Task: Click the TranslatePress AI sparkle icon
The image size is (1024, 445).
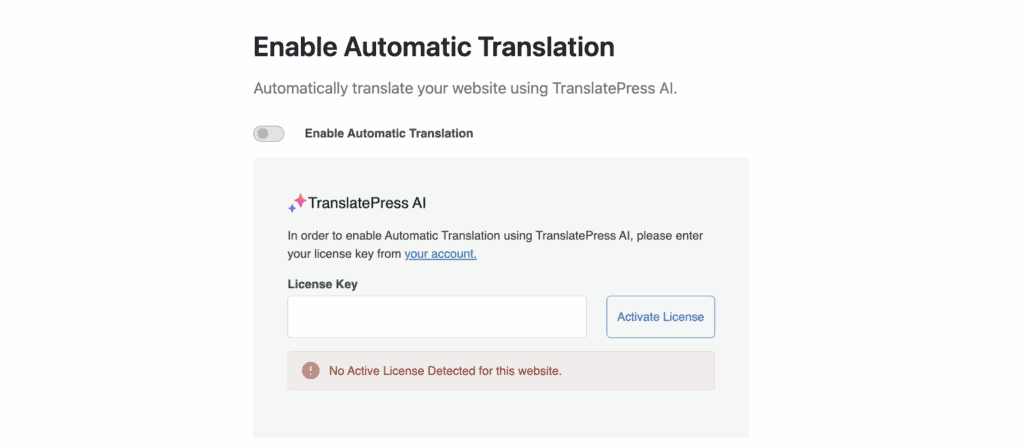Action: (297, 203)
